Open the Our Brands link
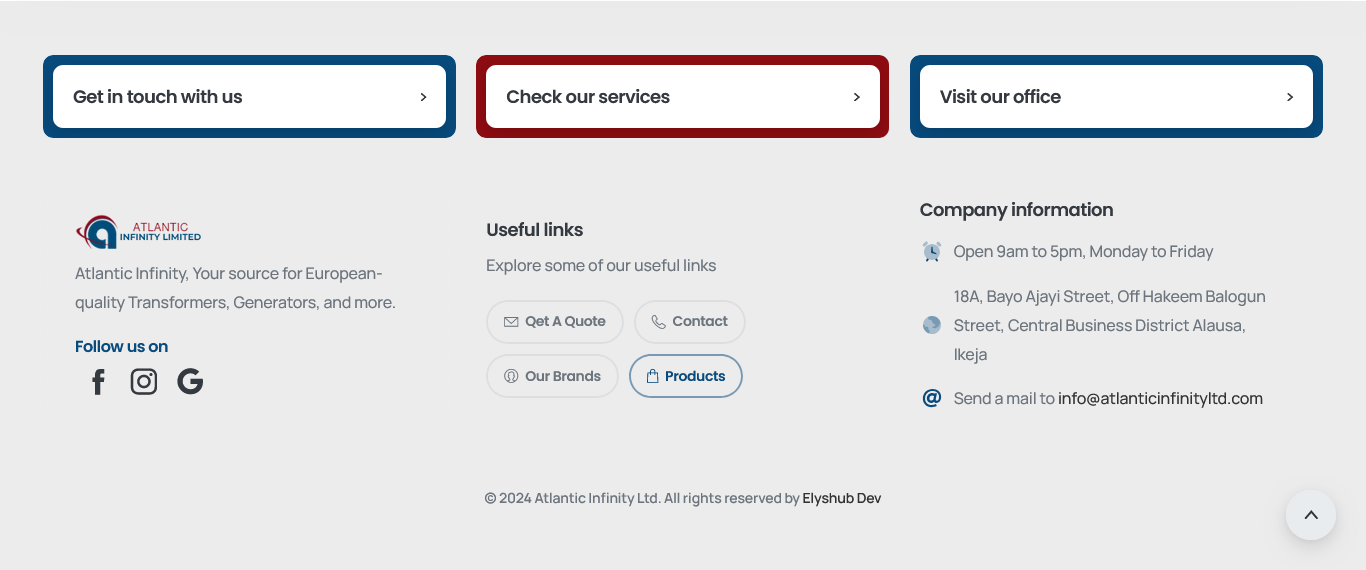This screenshot has height=570, width=1366. pos(552,376)
